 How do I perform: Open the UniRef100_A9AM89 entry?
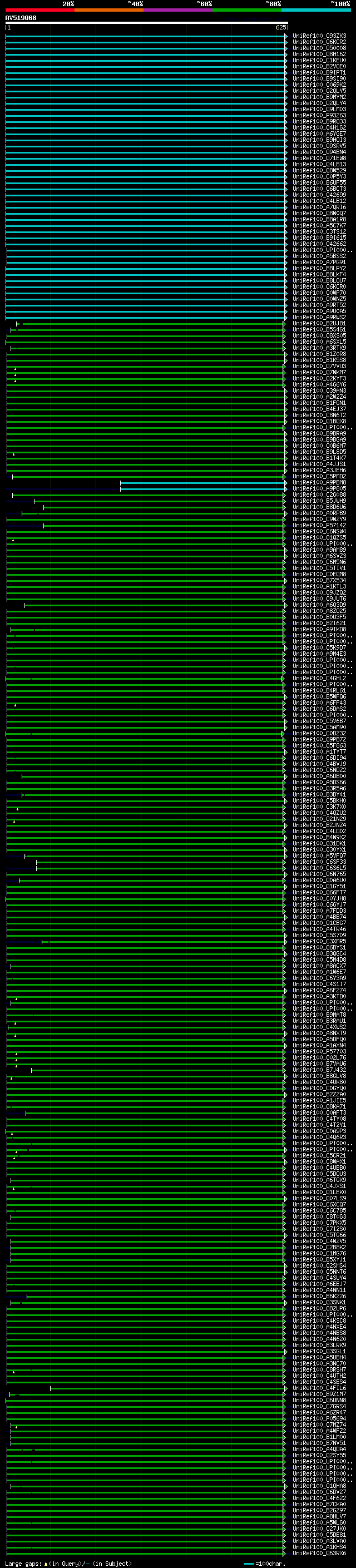click(319, 550)
